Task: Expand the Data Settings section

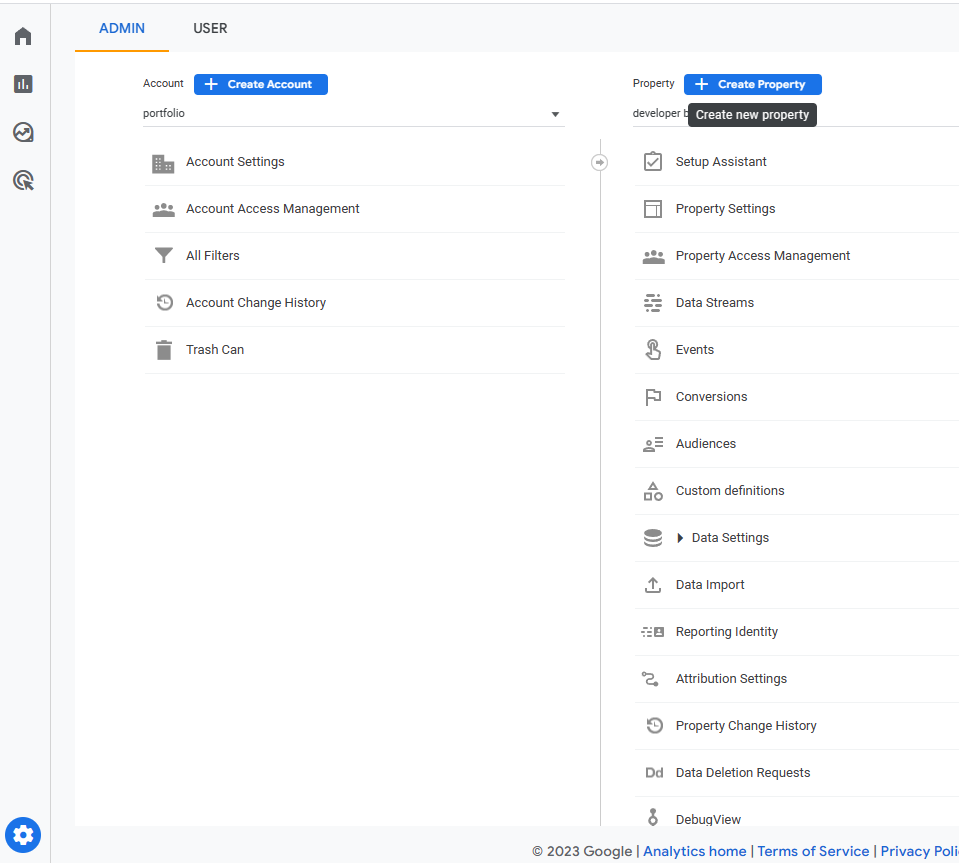Action: (680, 538)
